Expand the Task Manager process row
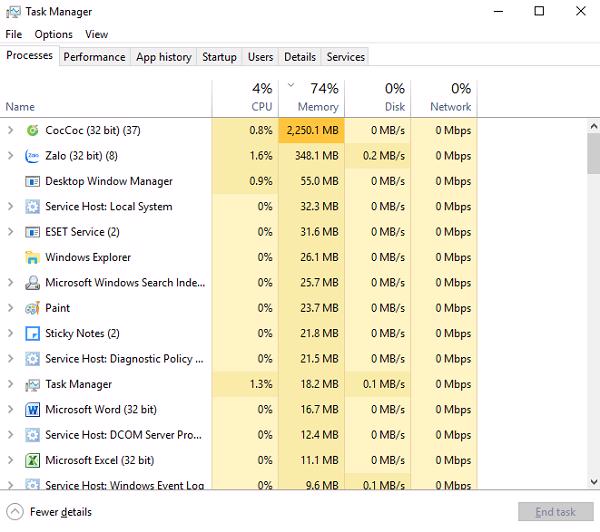Image resolution: width=600 pixels, height=532 pixels. [x=10, y=384]
